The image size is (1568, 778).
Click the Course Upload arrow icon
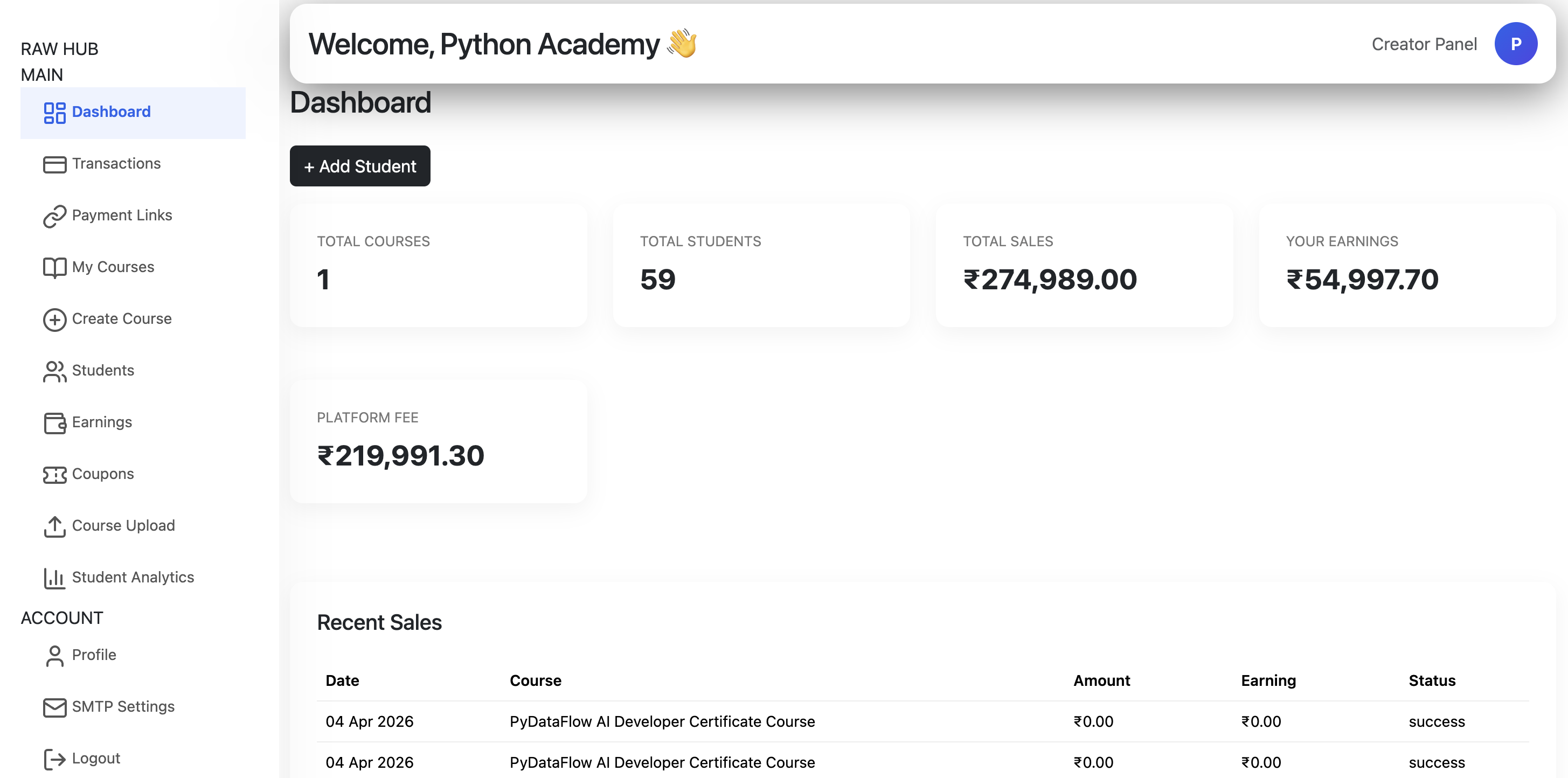(x=54, y=526)
